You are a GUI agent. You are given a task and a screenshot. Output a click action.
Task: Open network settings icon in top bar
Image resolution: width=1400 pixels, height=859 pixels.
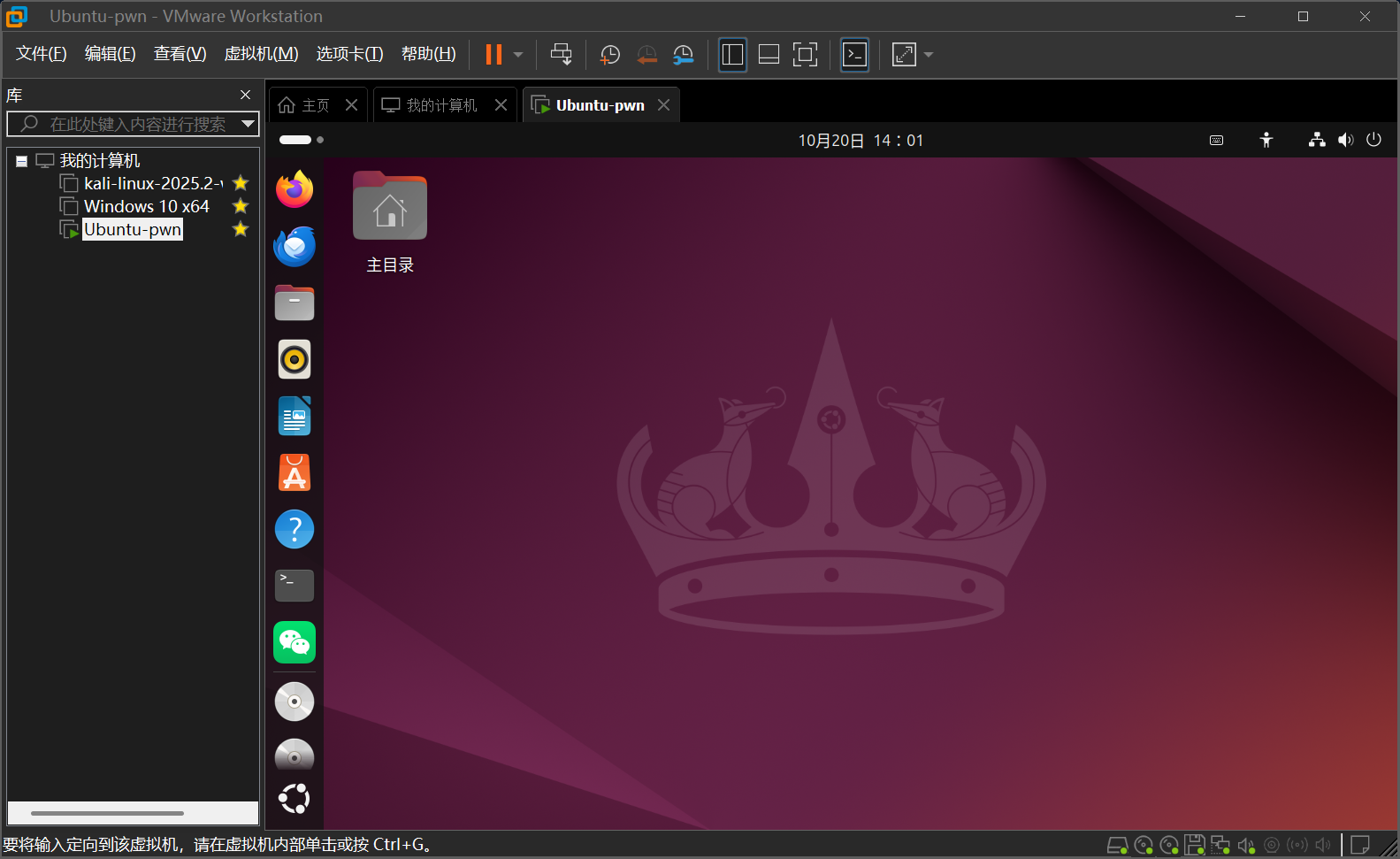tap(1317, 140)
